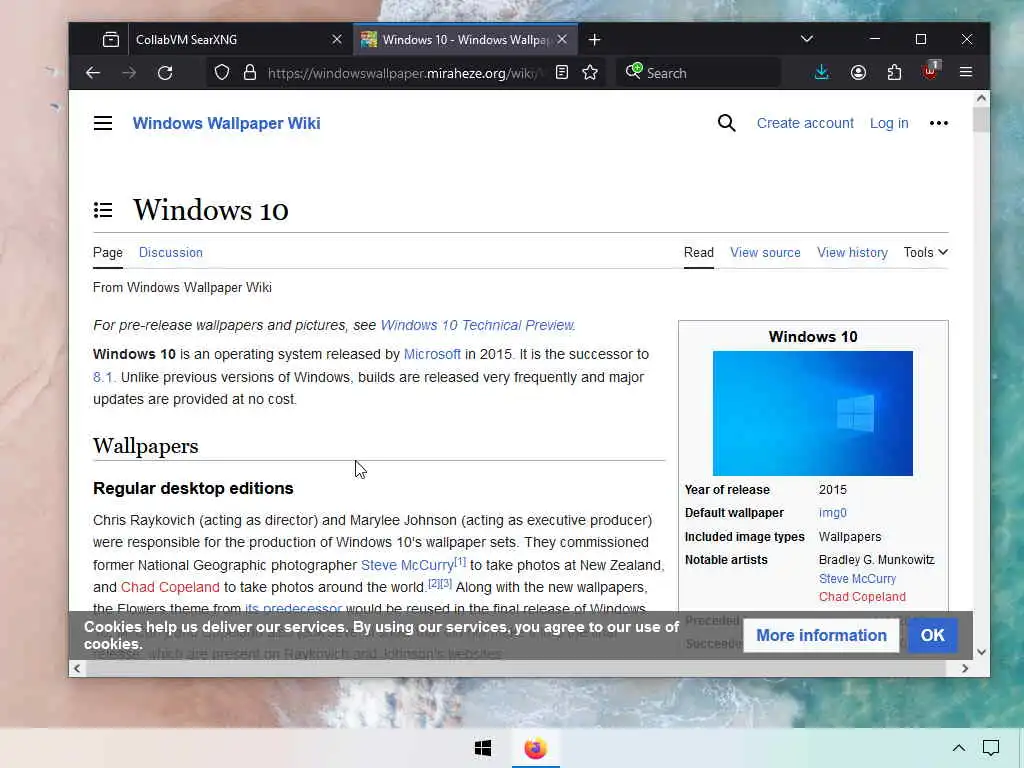The height and width of the screenshot is (768, 1024).
Task: Accept cookies with the OK button
Action: tap(933, 635)
